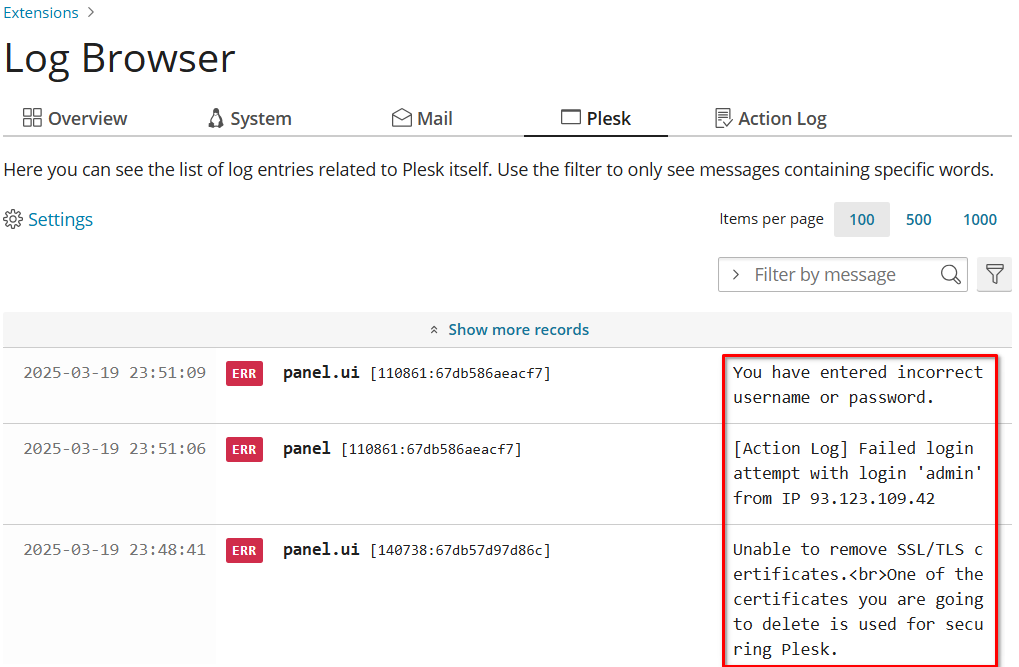Switch to the System tab
This screenshot has height=667, width=1019.
coord(249,118)
